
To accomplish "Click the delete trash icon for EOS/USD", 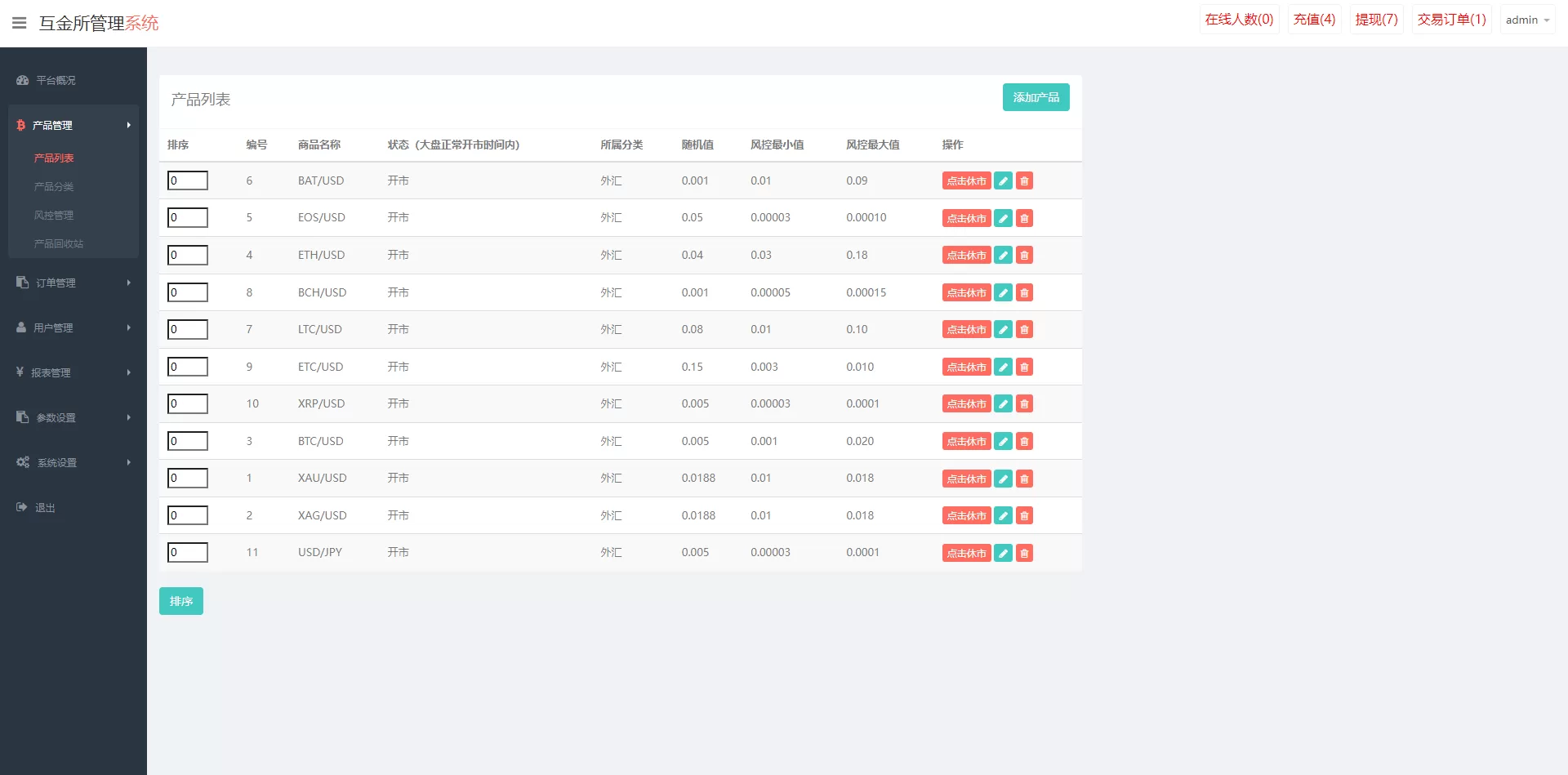I will point(1024,218).
